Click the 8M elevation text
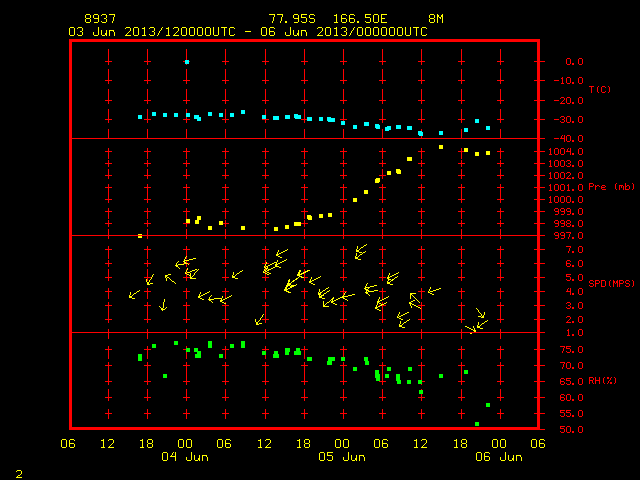Viewport: 640px width, 480px height. (436, 19)
